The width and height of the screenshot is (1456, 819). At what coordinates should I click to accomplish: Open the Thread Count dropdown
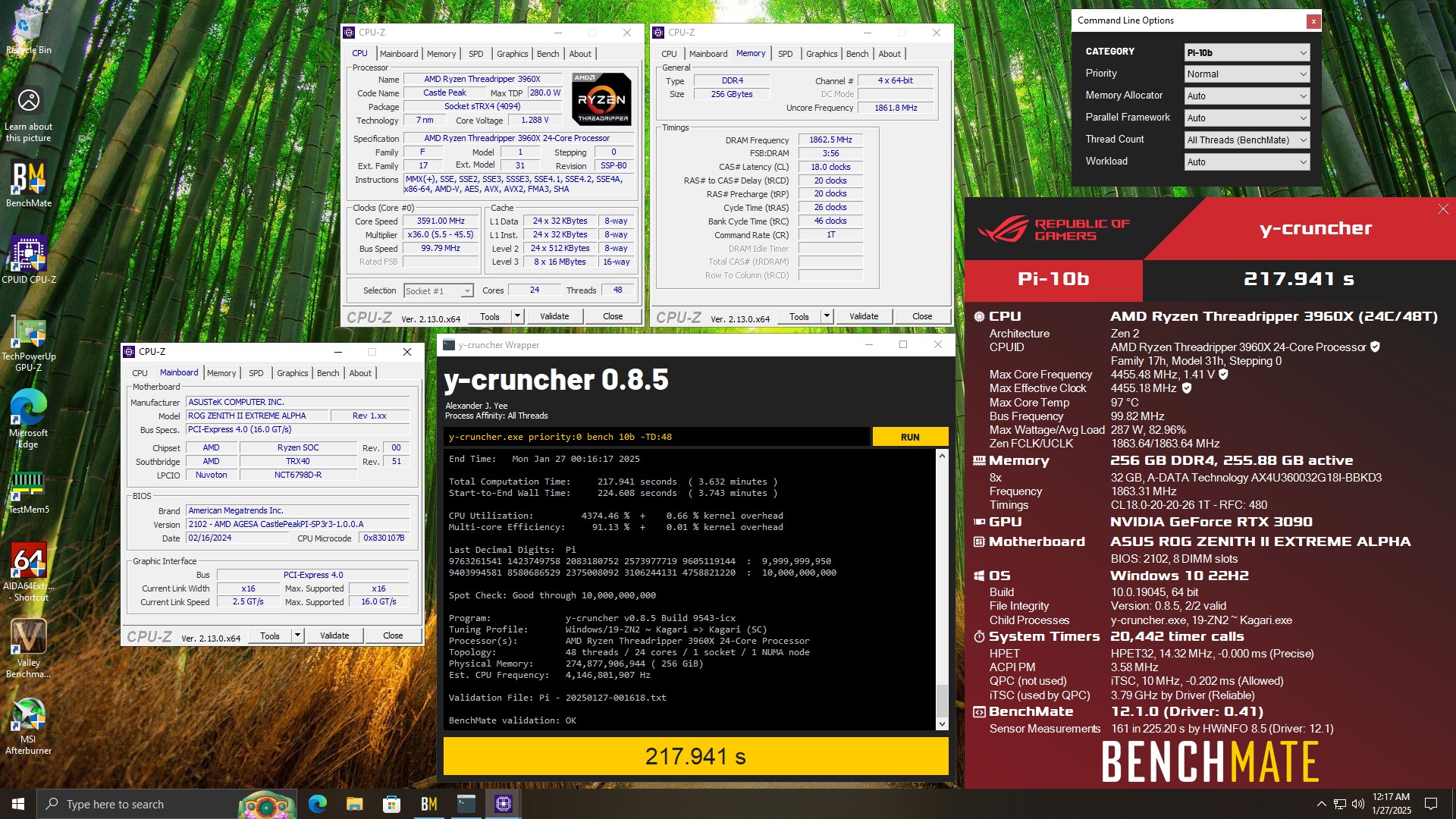point(1247,140)
